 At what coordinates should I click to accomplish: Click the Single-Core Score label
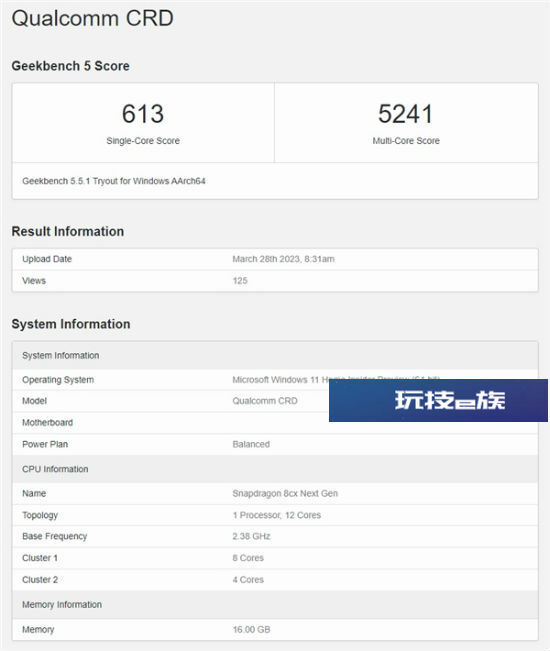143,141
